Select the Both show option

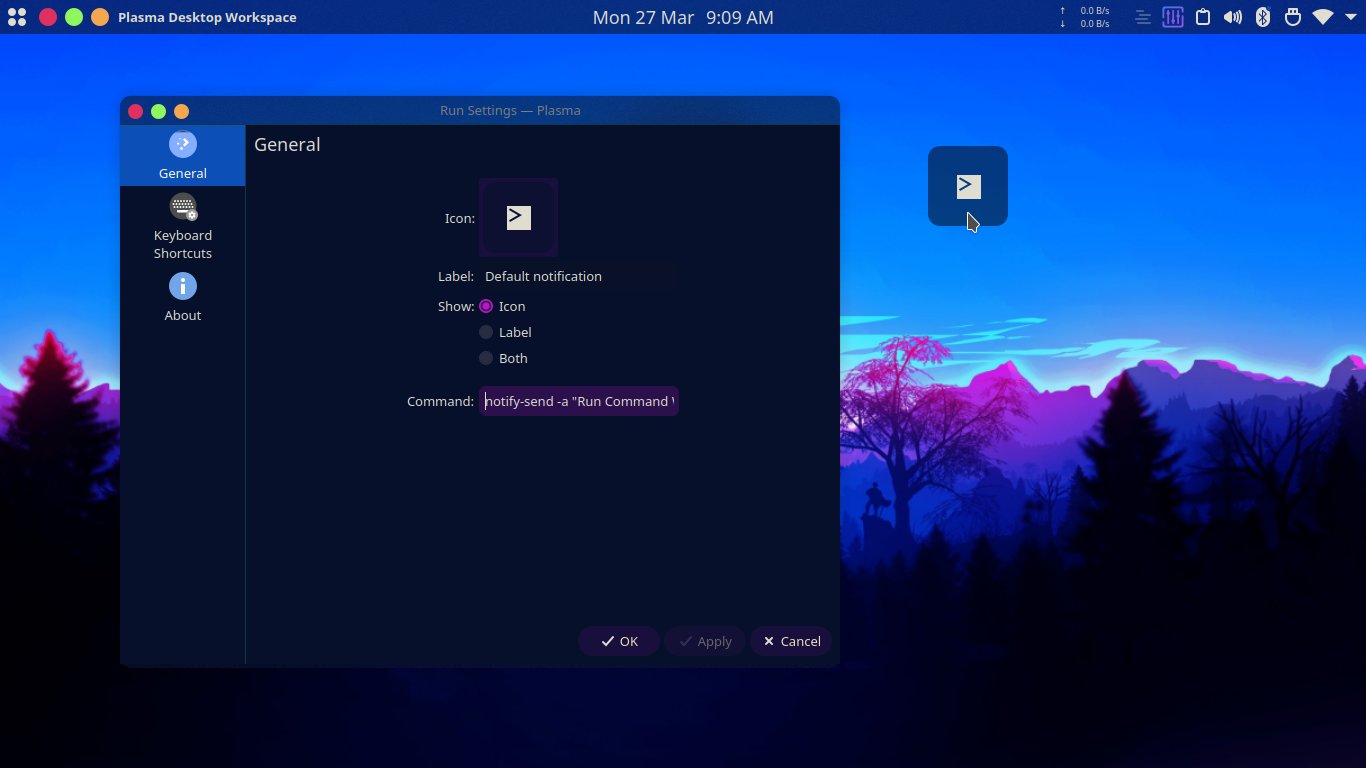[x=503, y=358]
